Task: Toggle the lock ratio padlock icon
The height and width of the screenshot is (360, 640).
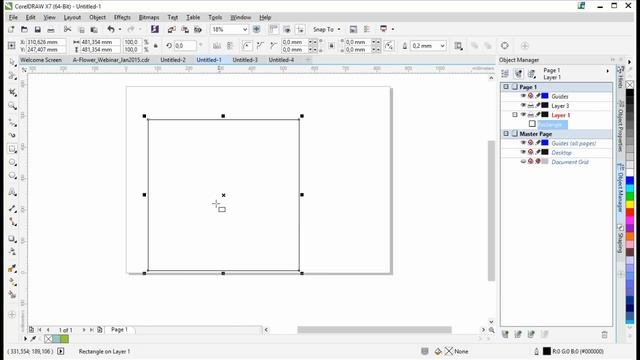Action: click(156, 46)
